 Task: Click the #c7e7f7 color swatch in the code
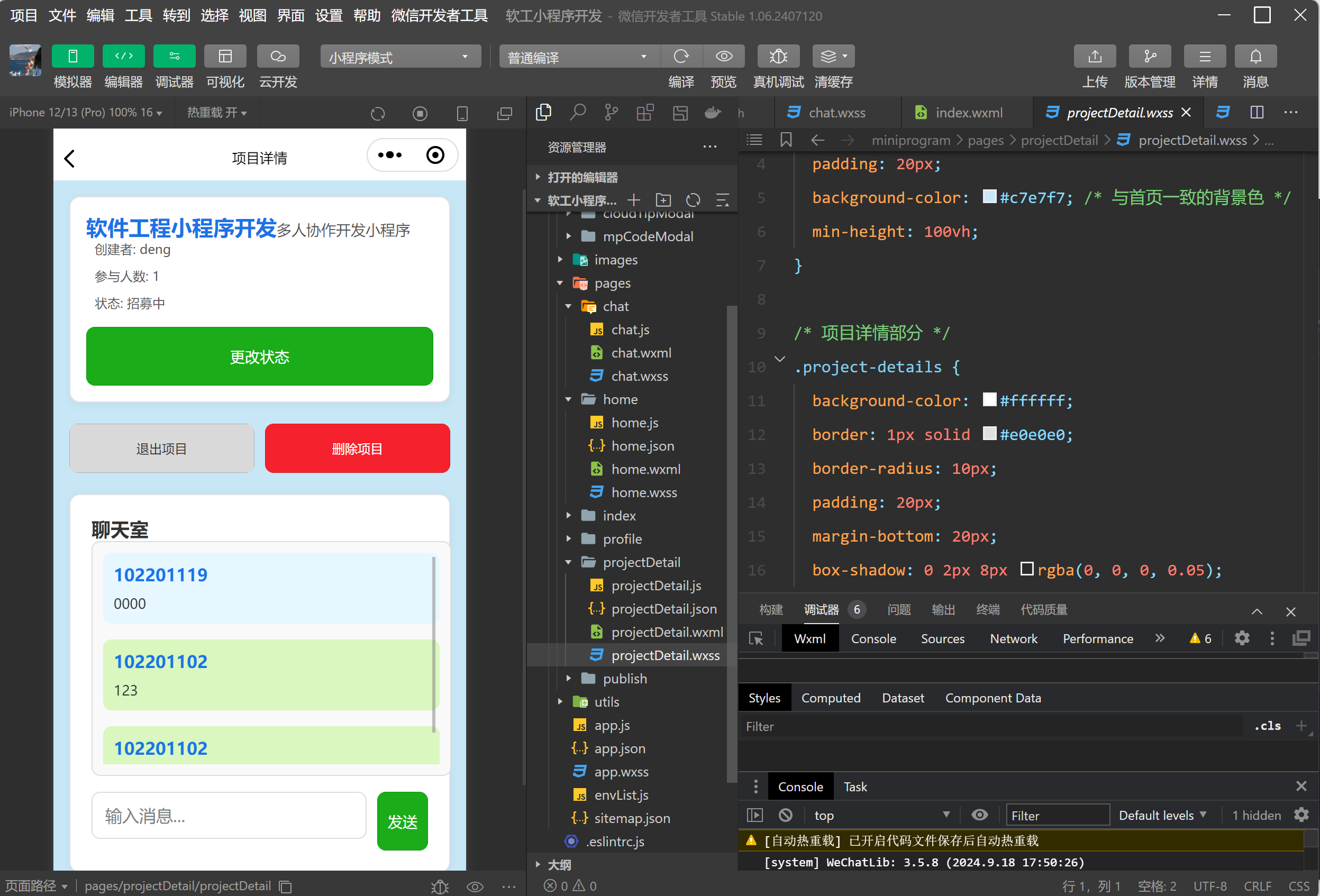pos(989,197)
